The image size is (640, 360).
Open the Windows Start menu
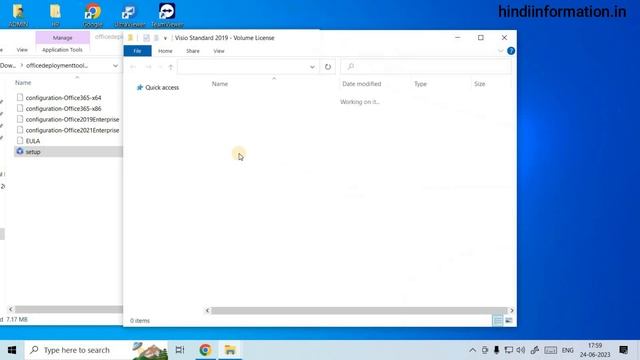pyautogui.click(x=12, y=350)
